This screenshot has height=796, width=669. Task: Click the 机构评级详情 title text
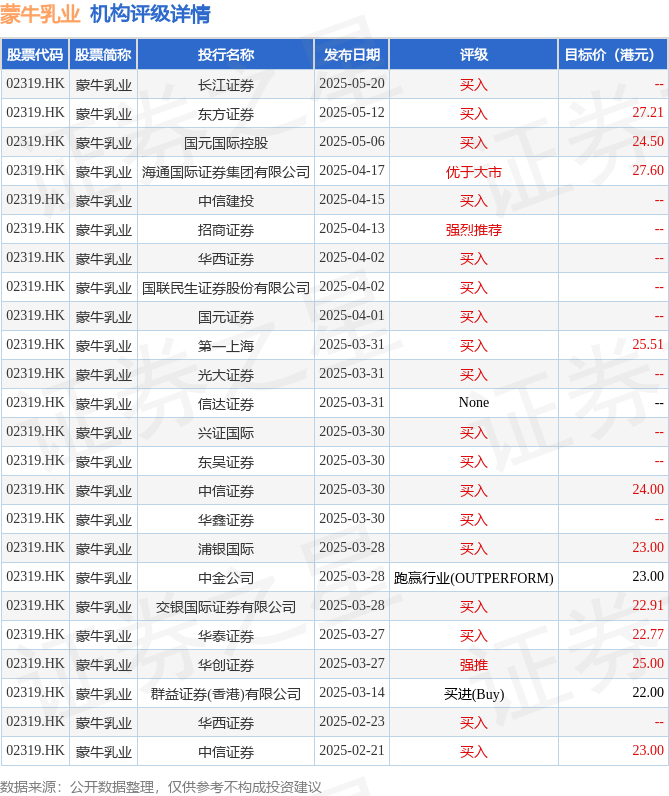[150, 14]
